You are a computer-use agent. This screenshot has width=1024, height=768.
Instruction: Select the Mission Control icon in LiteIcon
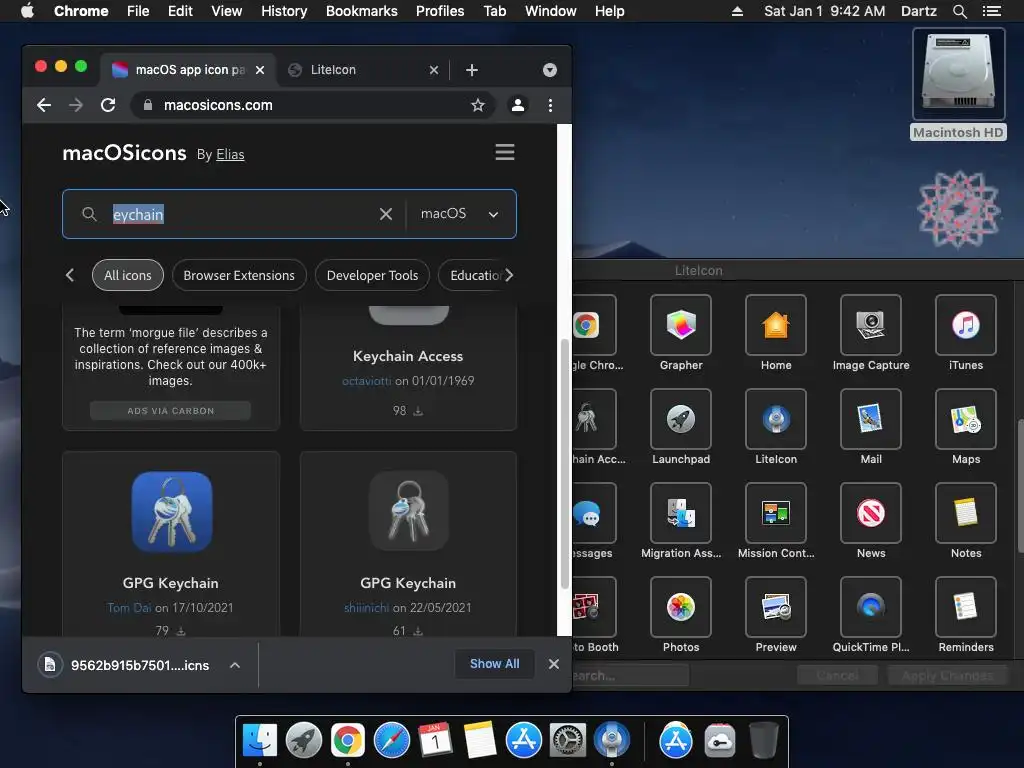click(776, 513)
